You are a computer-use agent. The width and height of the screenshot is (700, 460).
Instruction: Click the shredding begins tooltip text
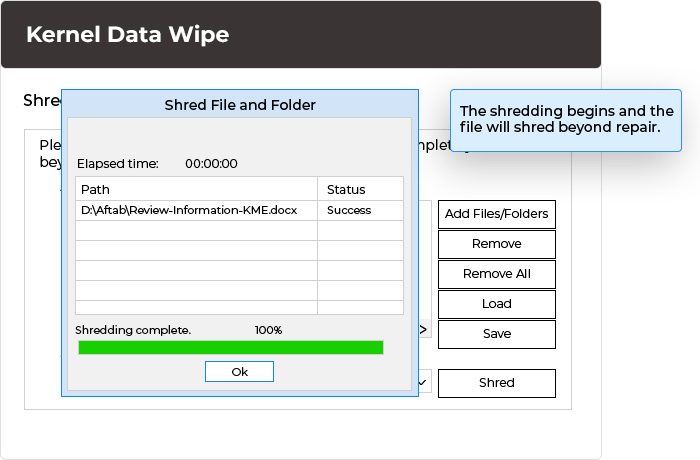567,119
